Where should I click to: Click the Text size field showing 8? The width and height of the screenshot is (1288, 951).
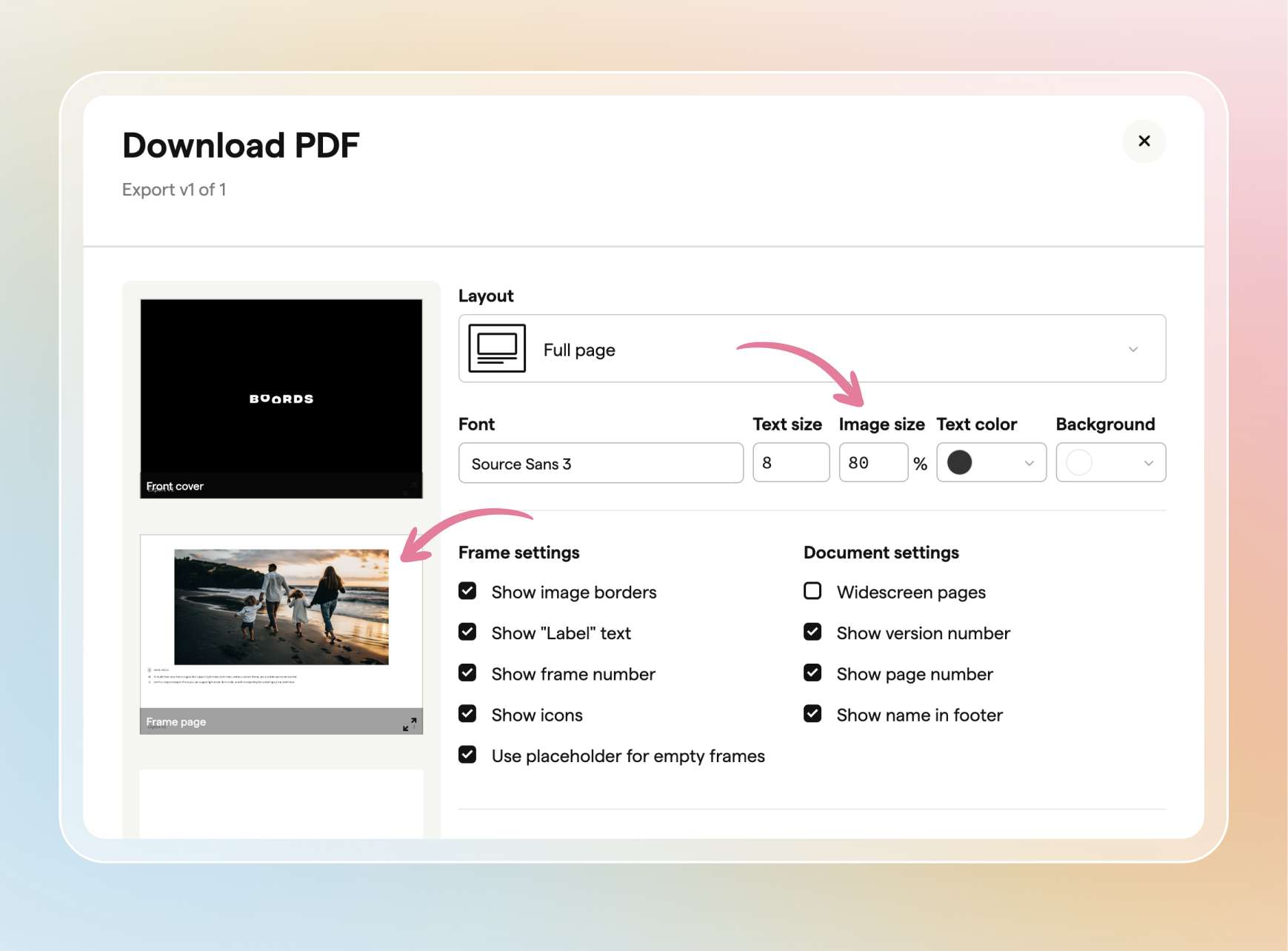(x=790, y=462)
